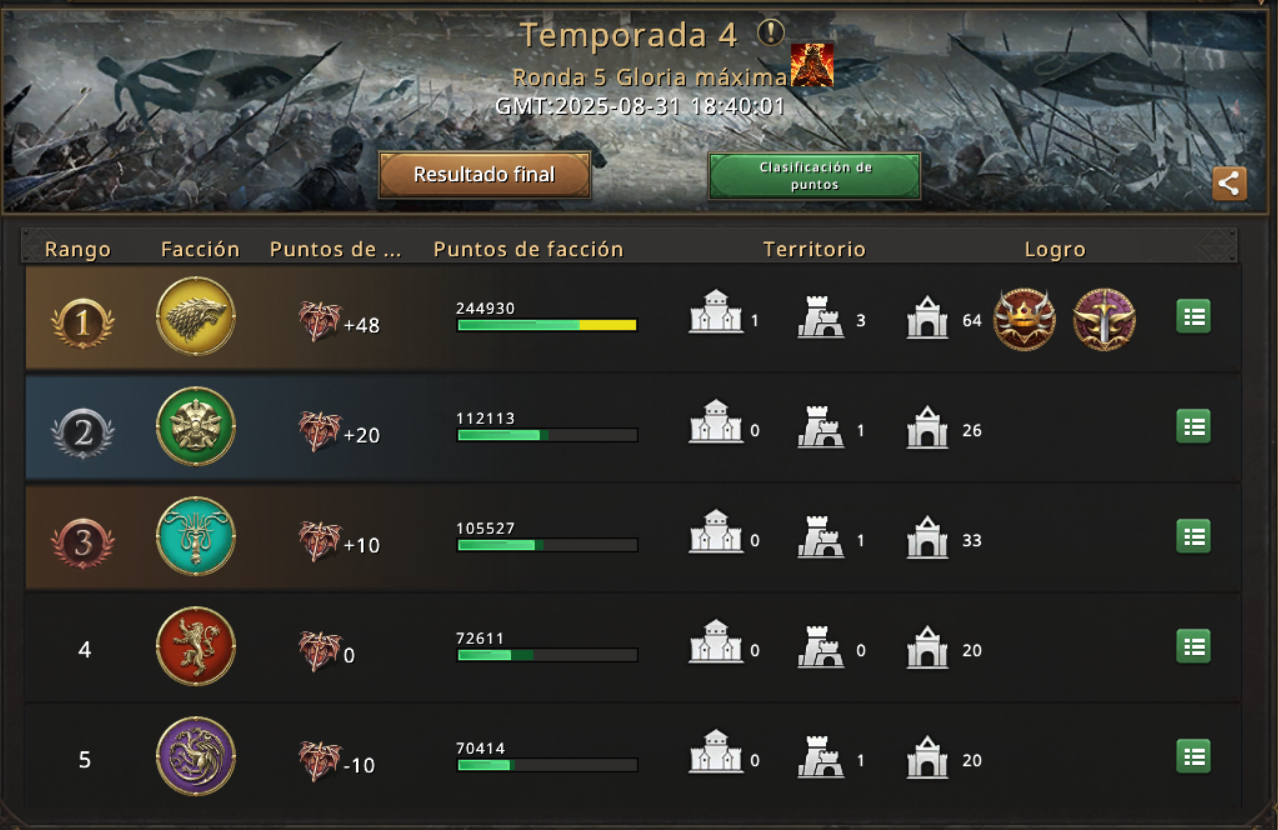This screenshot has width=1278, height=830.
Task: Switch to Clasificación de puntos tab
Action: tap(815, 176)
